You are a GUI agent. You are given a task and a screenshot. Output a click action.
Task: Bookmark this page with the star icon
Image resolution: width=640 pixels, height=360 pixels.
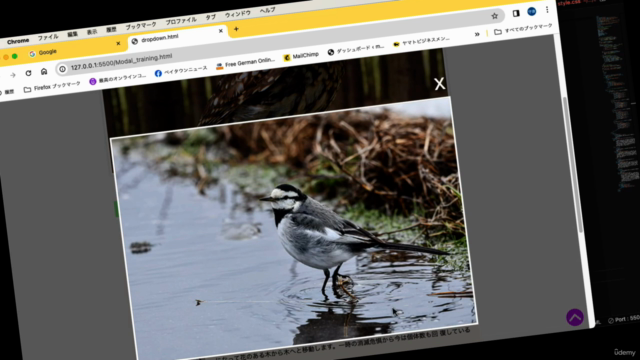coord(494,16)
